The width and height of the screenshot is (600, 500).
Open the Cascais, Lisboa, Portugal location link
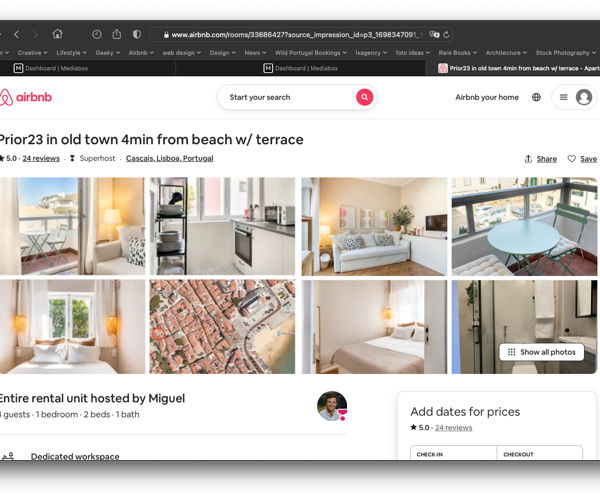169,158
